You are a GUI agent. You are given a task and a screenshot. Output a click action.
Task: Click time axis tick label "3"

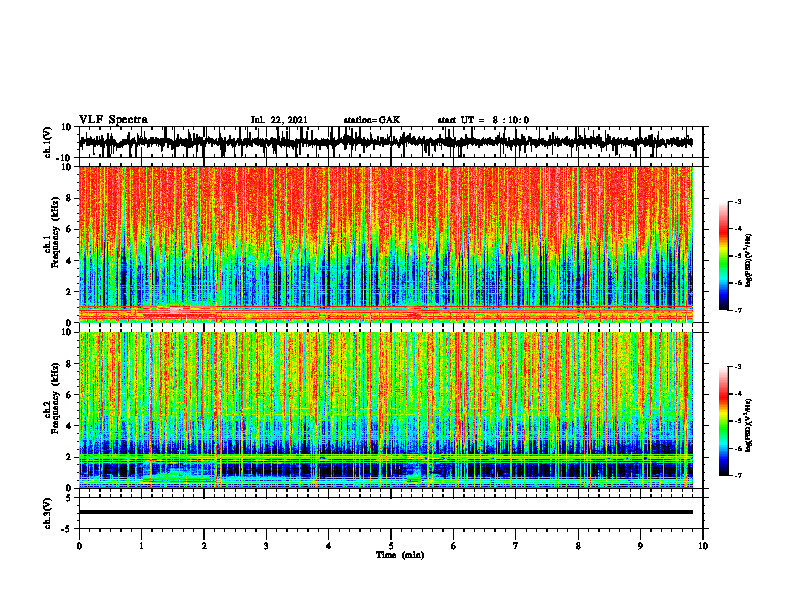266,546
